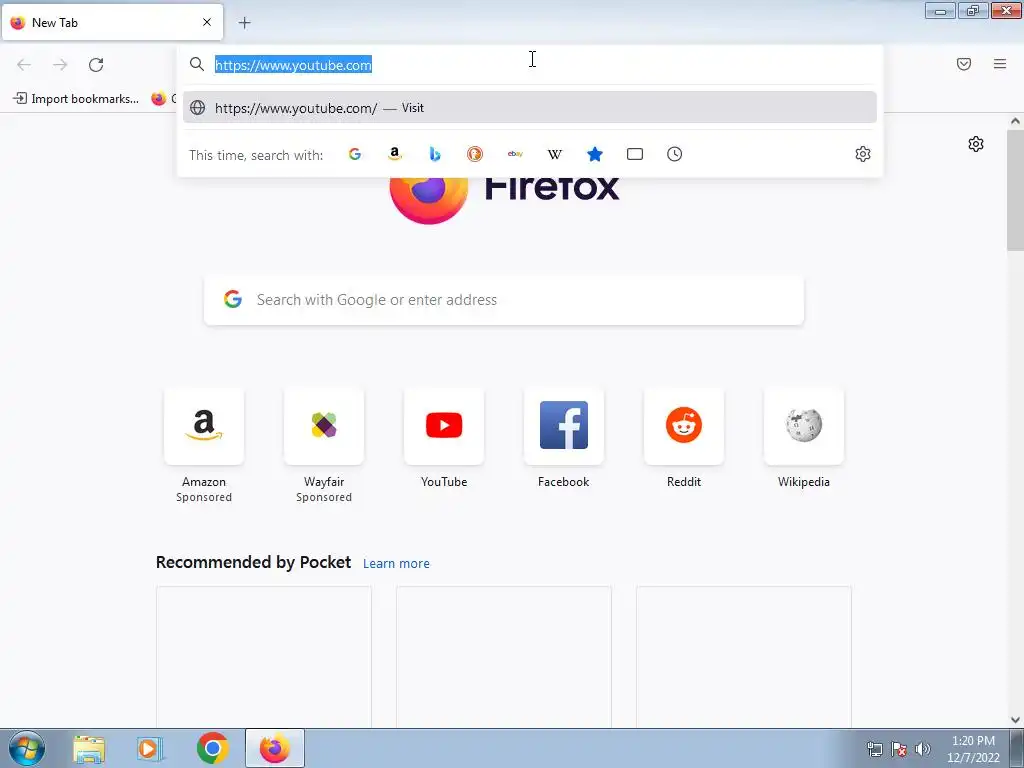
Task: Search this time with Bing icon
Action: coord(435,154)
